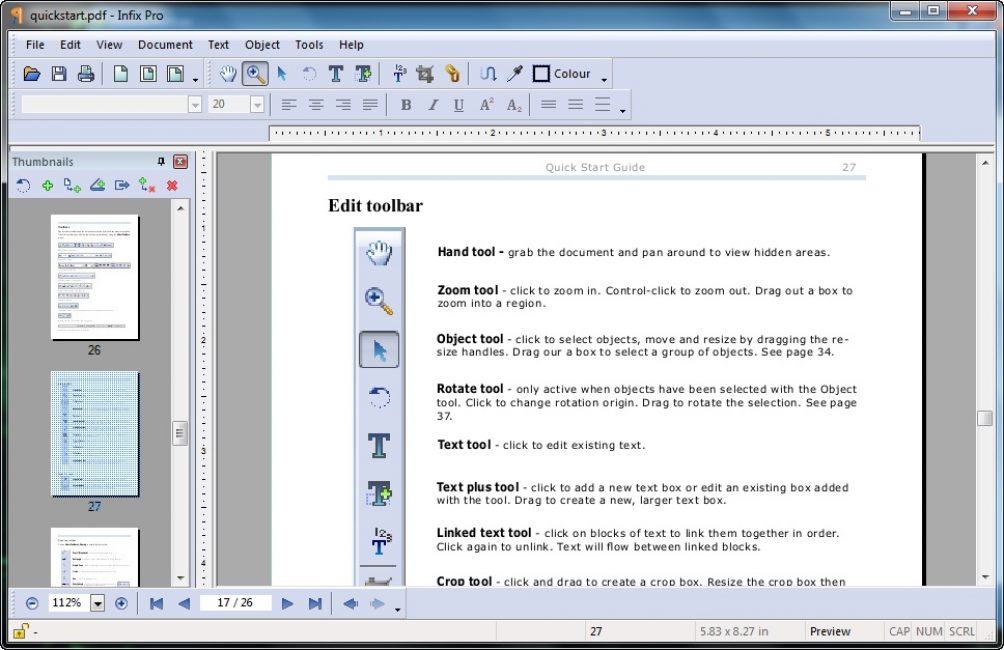Screen dimensions: 1004x650
Task: Click zoom in plus button
Action: pos(121,603)
